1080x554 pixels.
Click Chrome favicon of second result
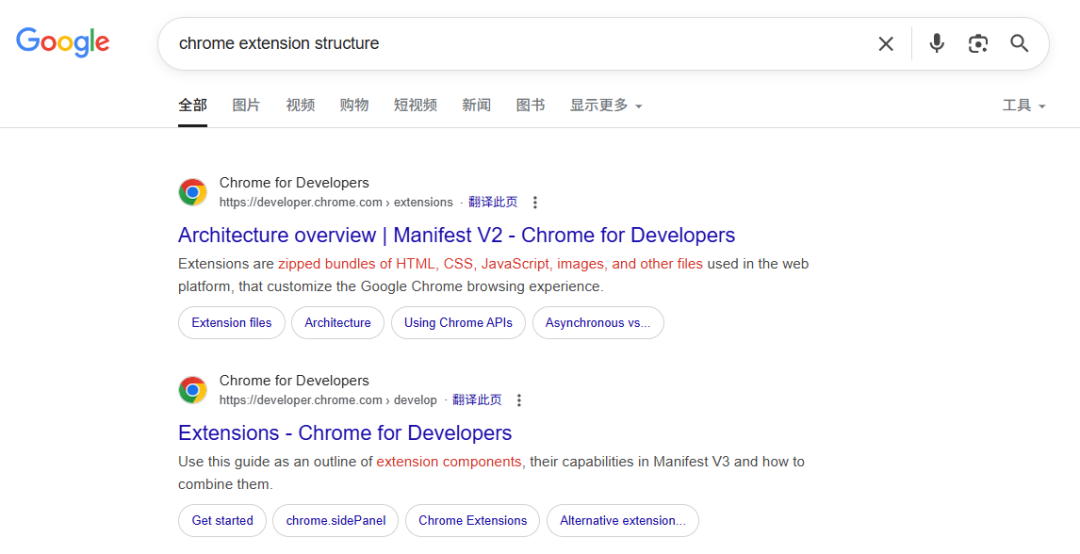coord(193,390)
